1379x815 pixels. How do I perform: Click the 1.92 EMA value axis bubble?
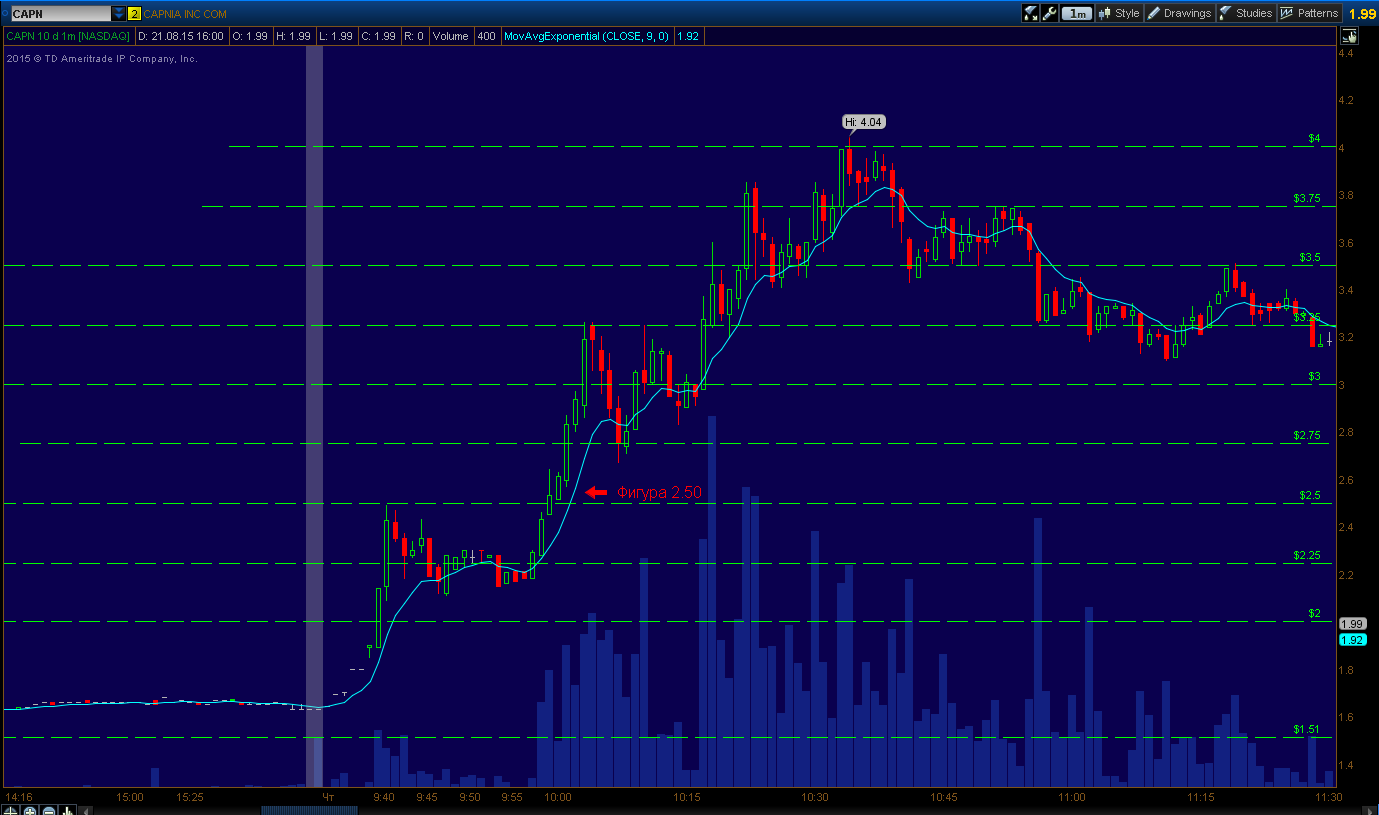click(1352, 640)
